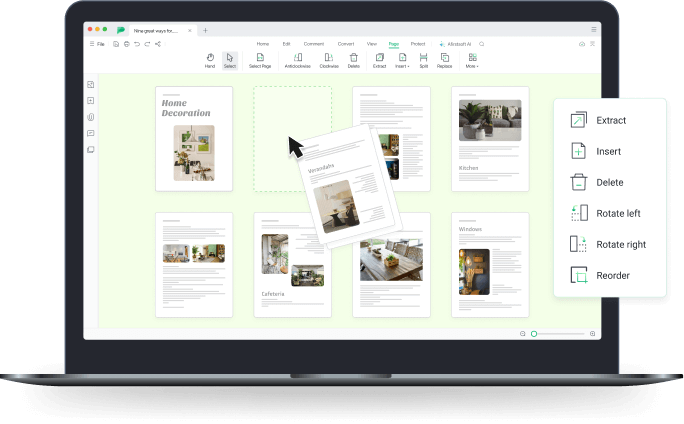
Task: Rotate pages Anticlockwise from toolbar
Action: click(298, 61)
